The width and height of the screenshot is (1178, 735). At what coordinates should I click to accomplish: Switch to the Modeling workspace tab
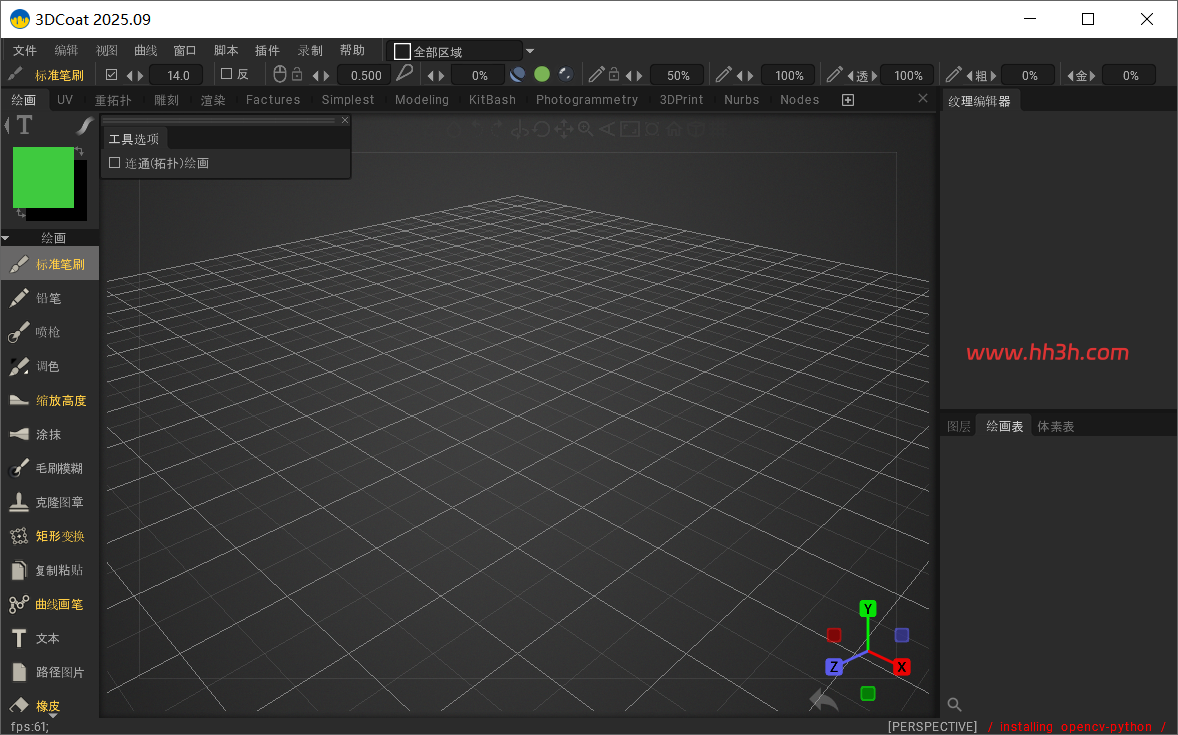tap(421, 100)
